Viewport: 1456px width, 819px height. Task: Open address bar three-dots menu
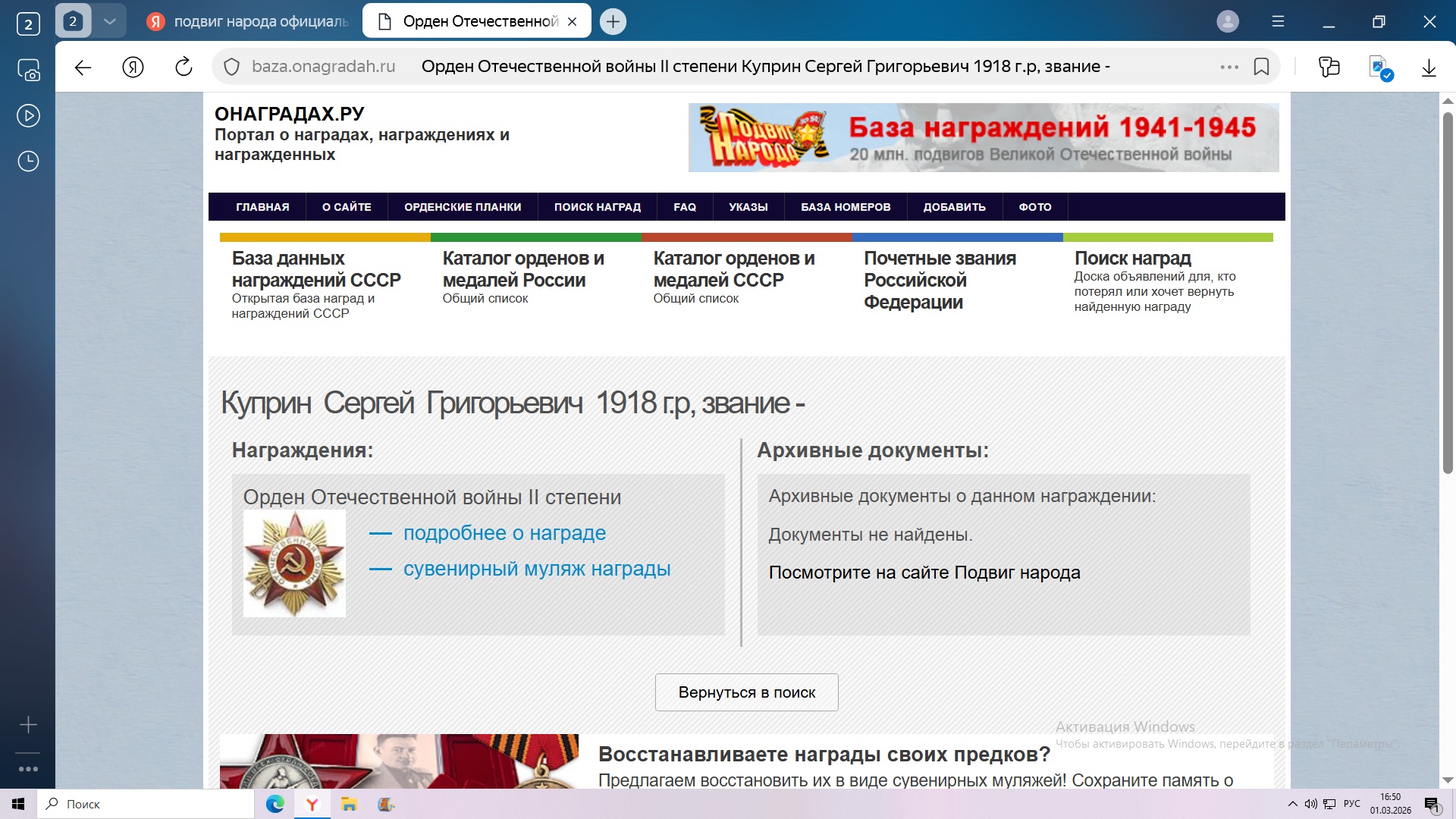[1229, 67]
